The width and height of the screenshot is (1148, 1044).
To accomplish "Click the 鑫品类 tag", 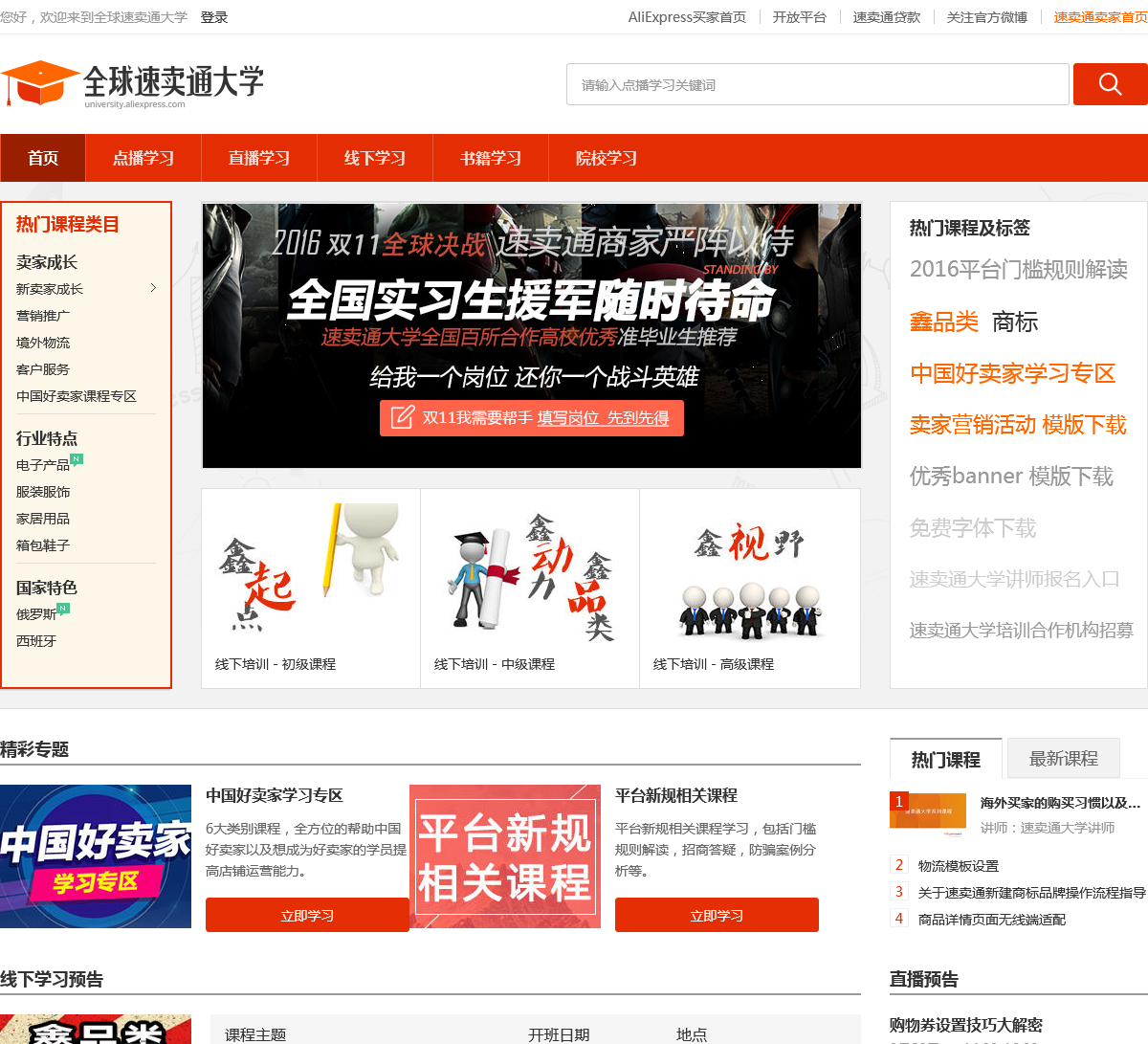I will [944, 322].
